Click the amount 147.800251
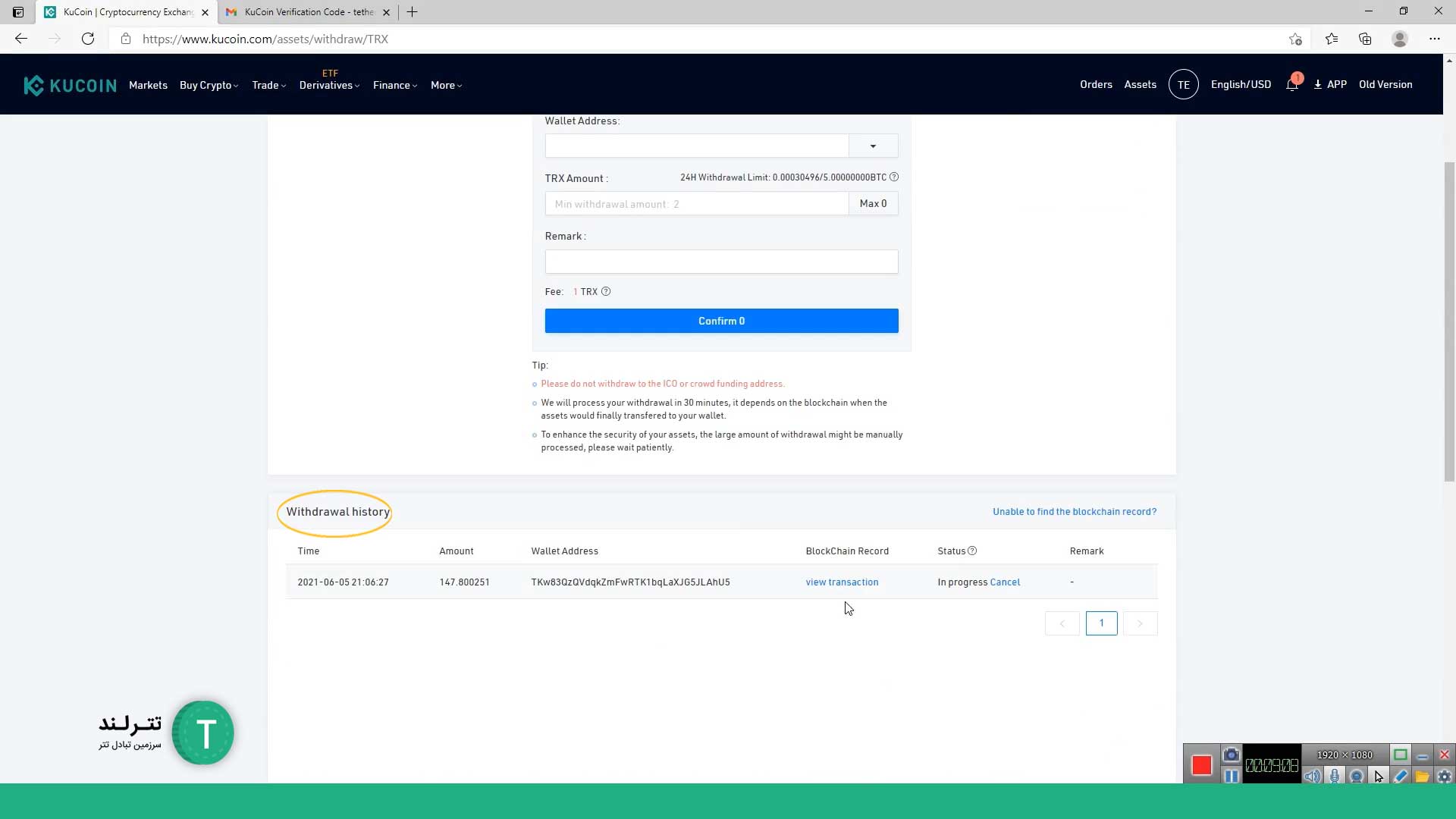Screen dimensions: 1456x819 coord(464,582)
